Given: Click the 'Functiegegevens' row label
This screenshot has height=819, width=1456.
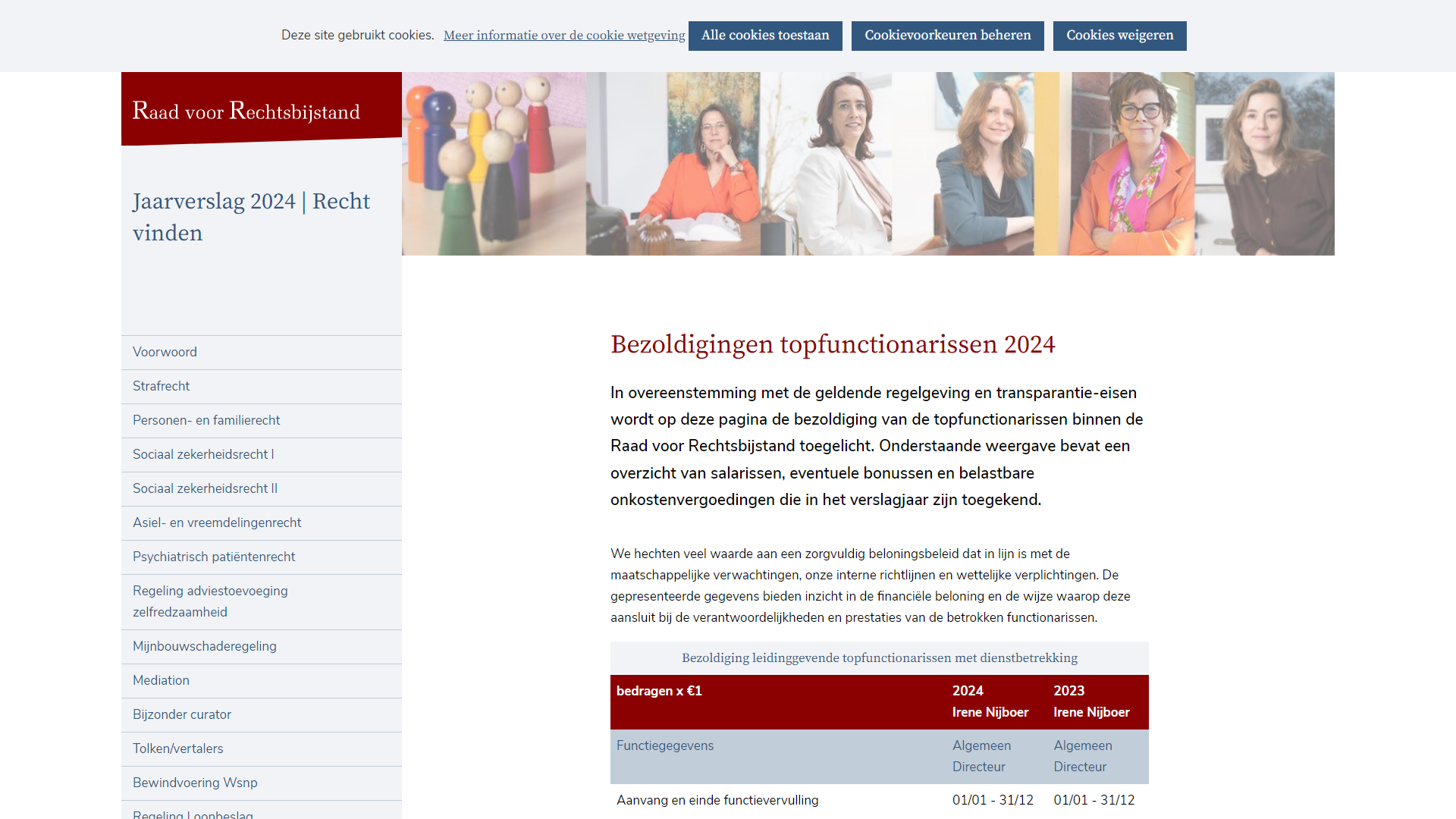Looking at the screenshot, I should 665,745.
